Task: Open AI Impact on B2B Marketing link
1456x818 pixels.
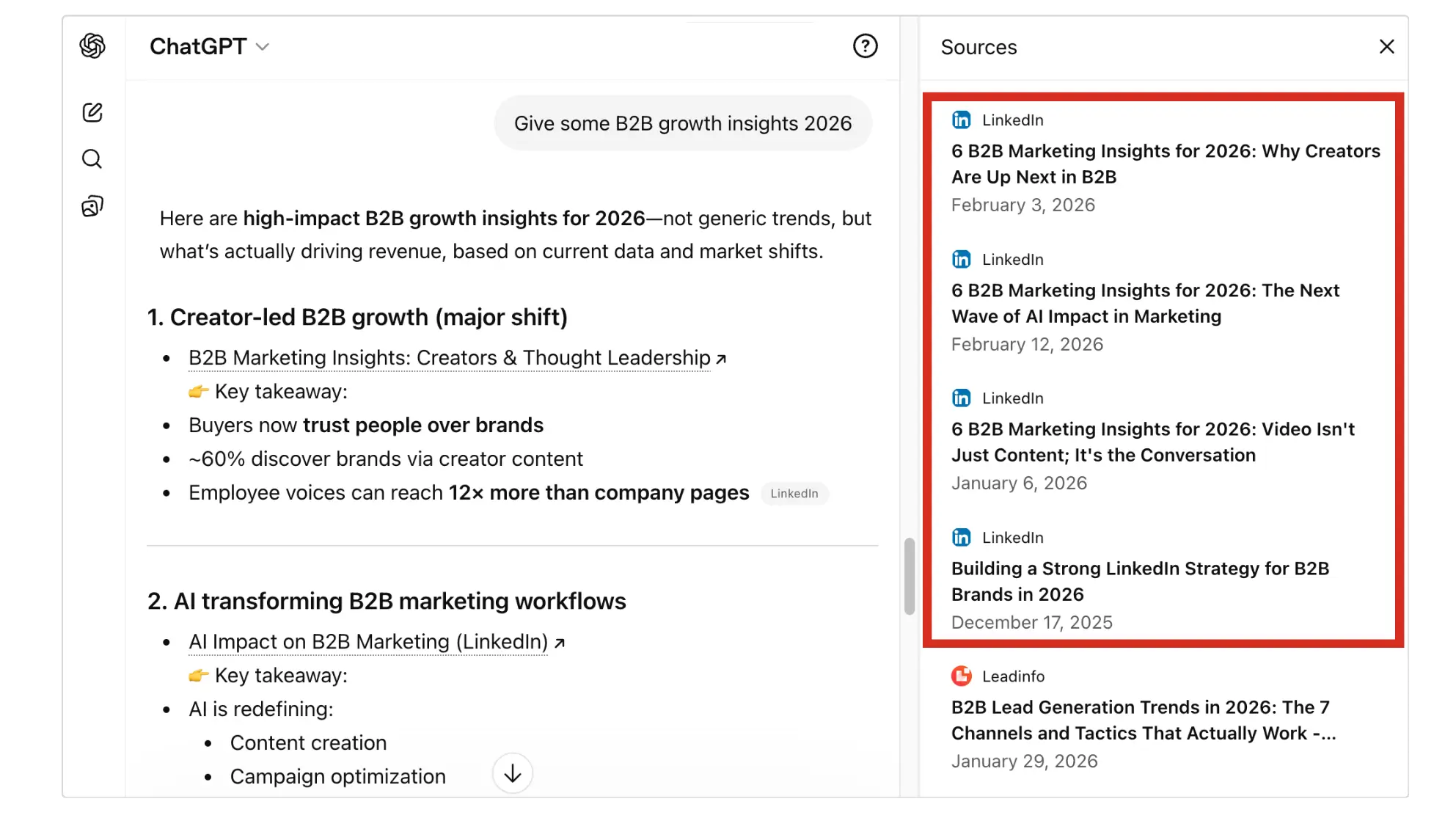Action: tap(368, 642)
